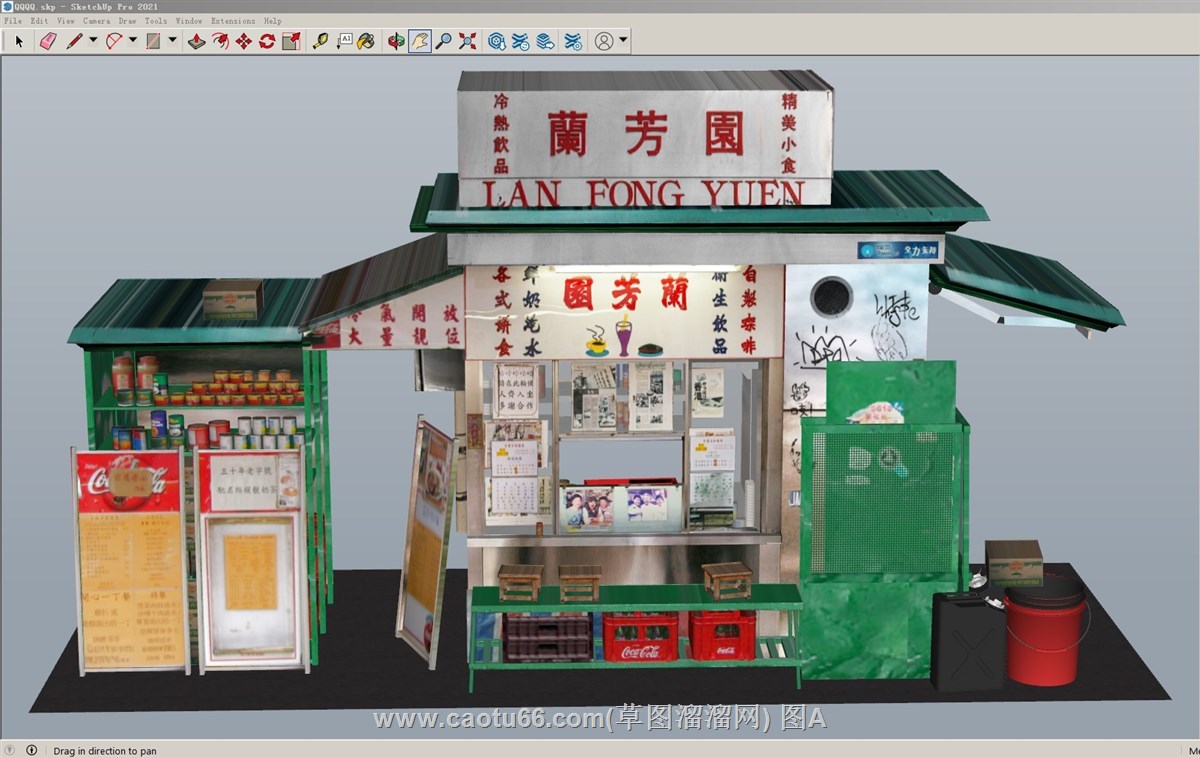The width and height of the screenshot is (1200, 758).
Task: Open the Camera menu
Action: coord(97,20)
